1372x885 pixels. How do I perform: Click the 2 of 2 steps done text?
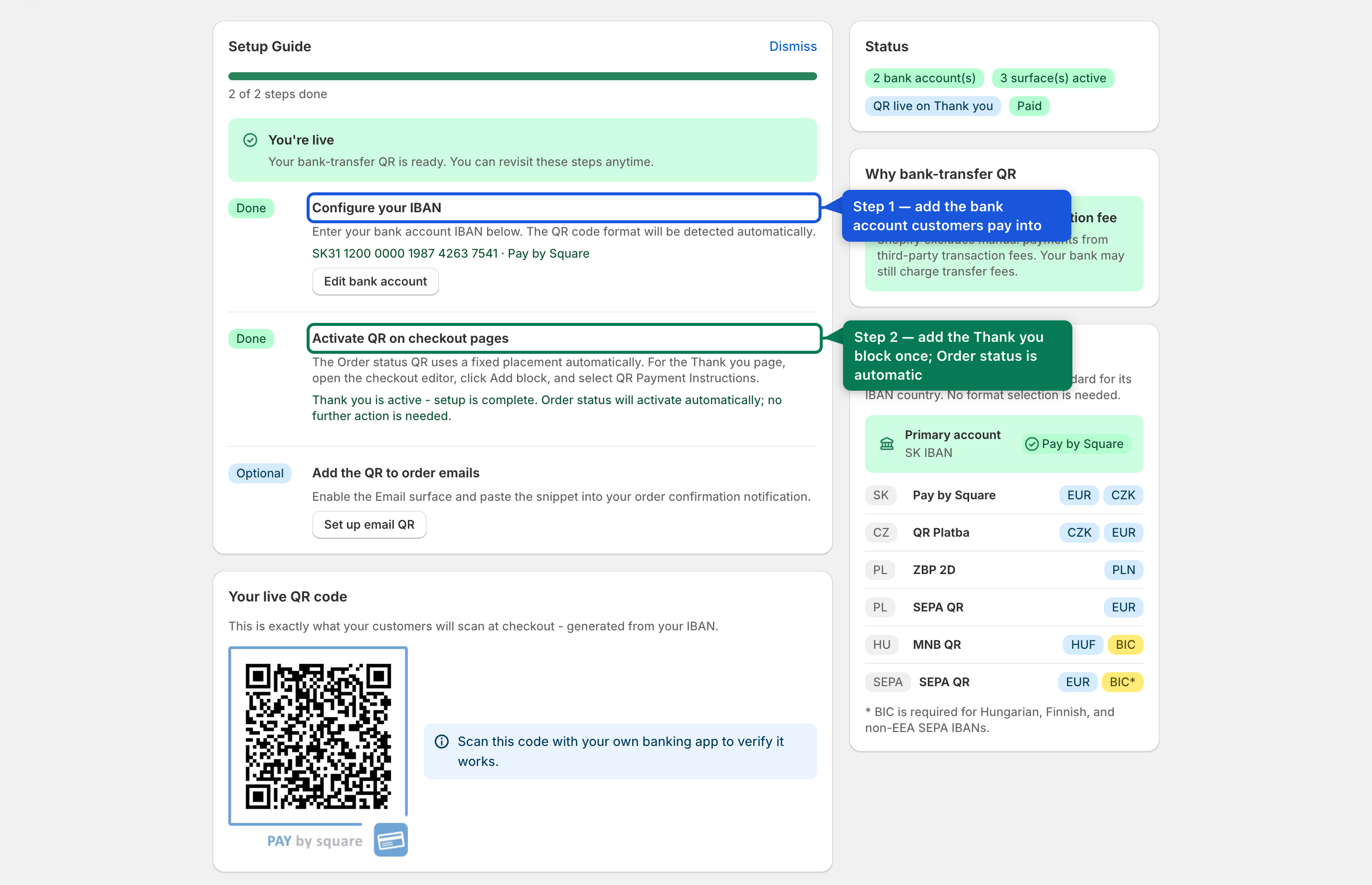pos(278,94)
